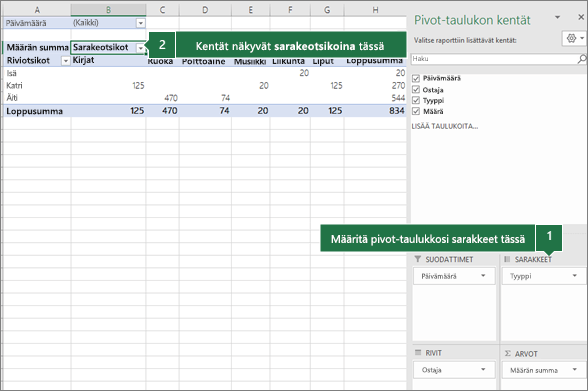Click LISÄÄ TAULUKOITA link
This screenshot has width=588, height=391.
pos(445,126)
